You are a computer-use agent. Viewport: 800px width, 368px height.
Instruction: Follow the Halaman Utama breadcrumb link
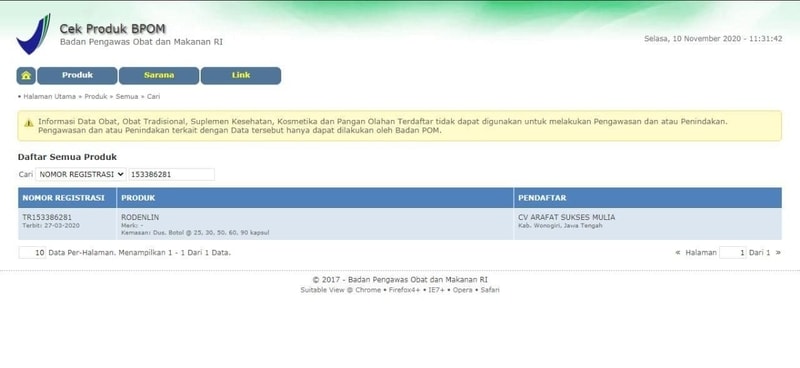point(49,96)
